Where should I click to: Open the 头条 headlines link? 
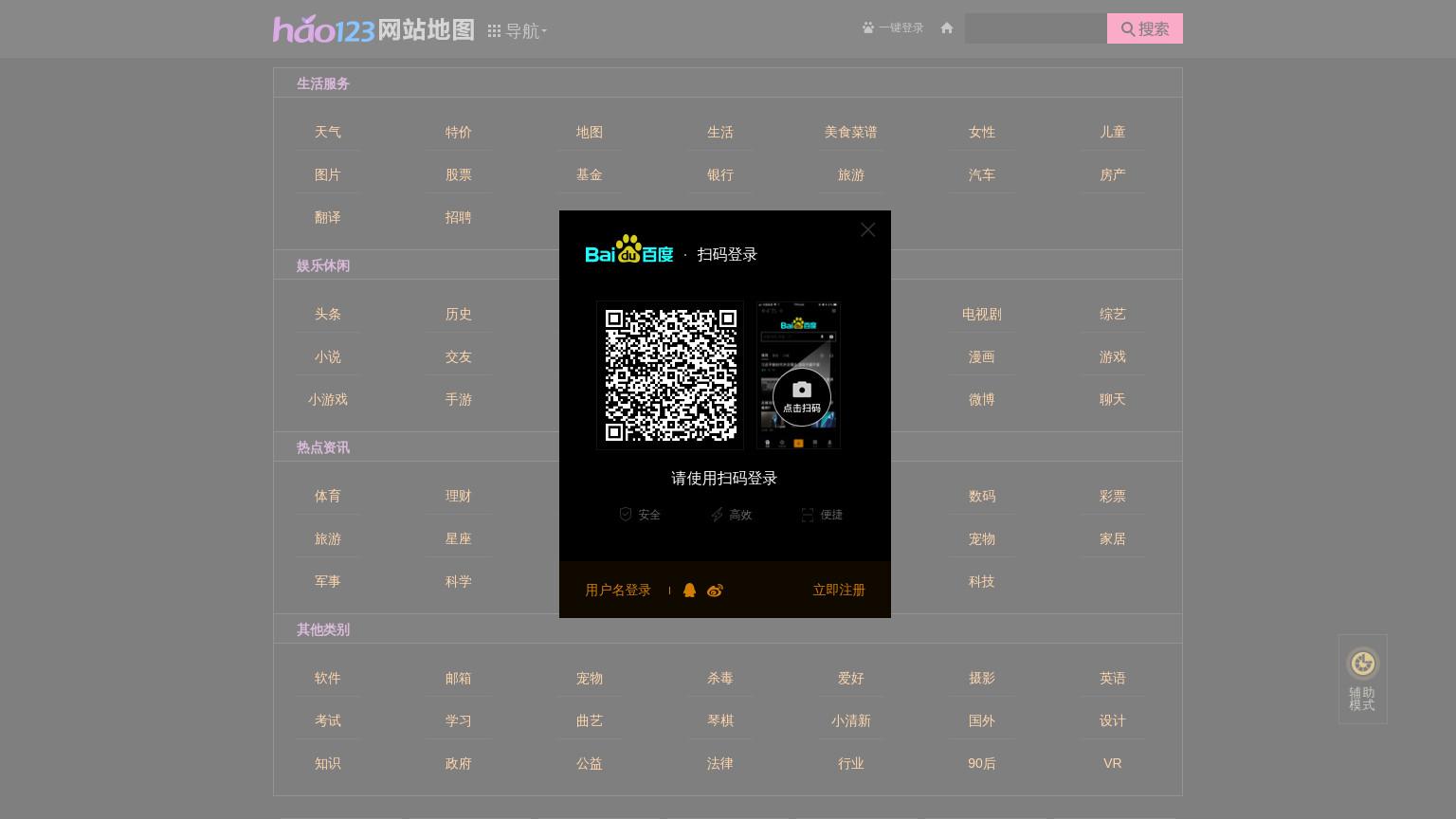coord(328,315)
